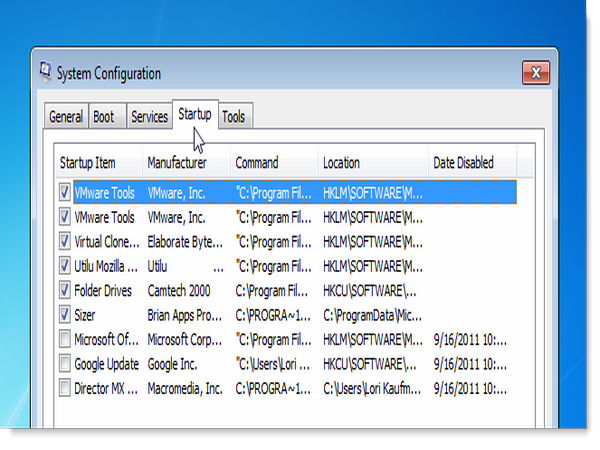Screen dimensions: 600x450
Task: Toggle the Folder Drives checkbox off
Action: coord(65,290)
